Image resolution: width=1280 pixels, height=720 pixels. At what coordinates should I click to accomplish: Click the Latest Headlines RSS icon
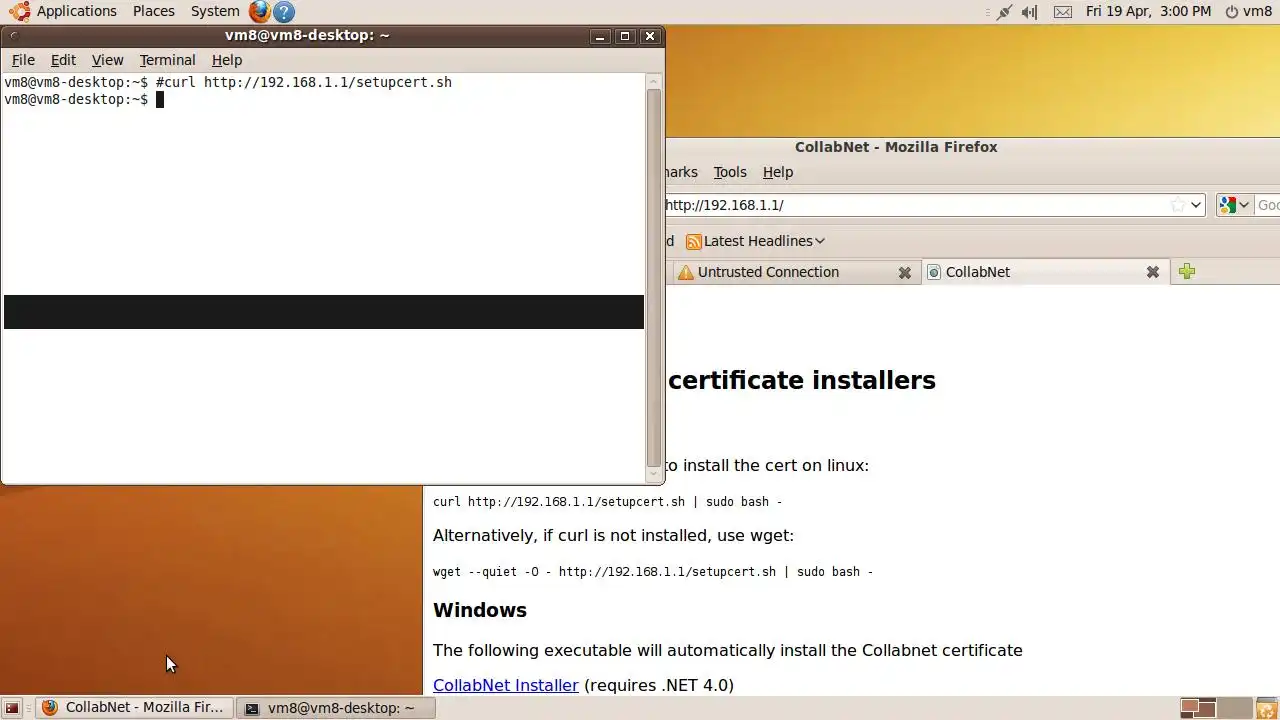693,241
